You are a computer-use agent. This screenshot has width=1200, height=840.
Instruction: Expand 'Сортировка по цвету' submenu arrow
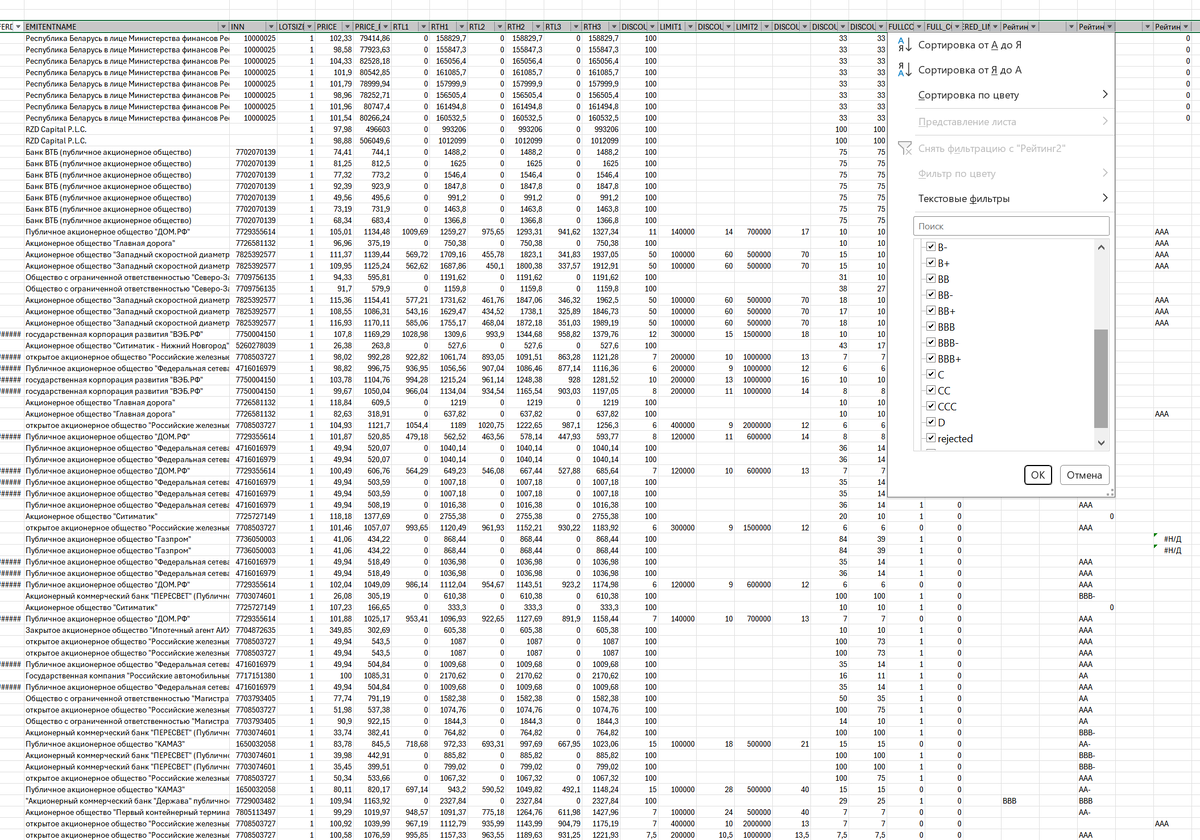[x=1104, y=95]
